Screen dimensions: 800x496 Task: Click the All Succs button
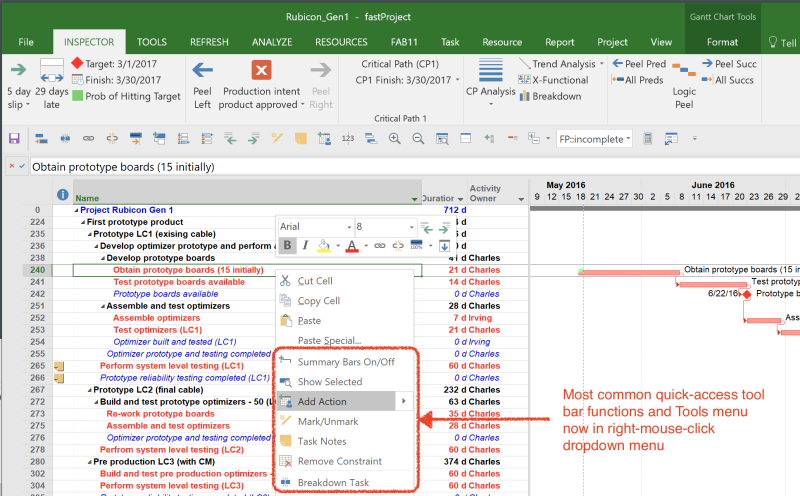[x=728, y=80]
